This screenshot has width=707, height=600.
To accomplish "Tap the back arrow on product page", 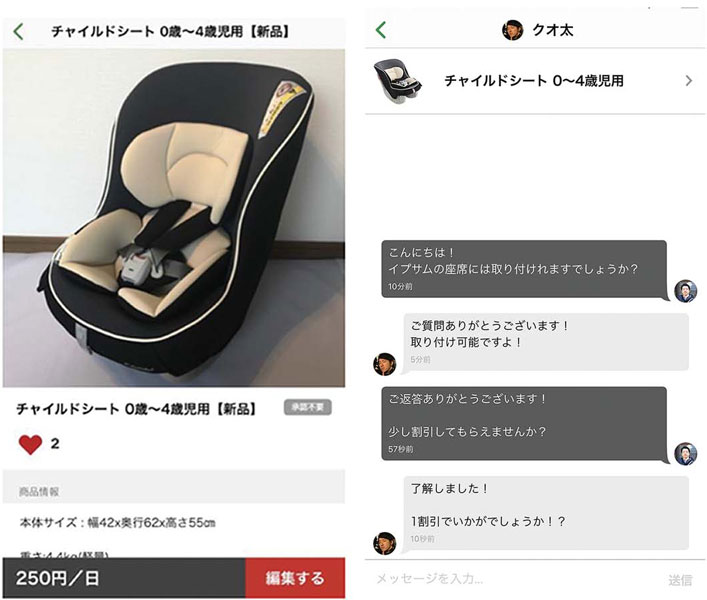I will [18, 32].
